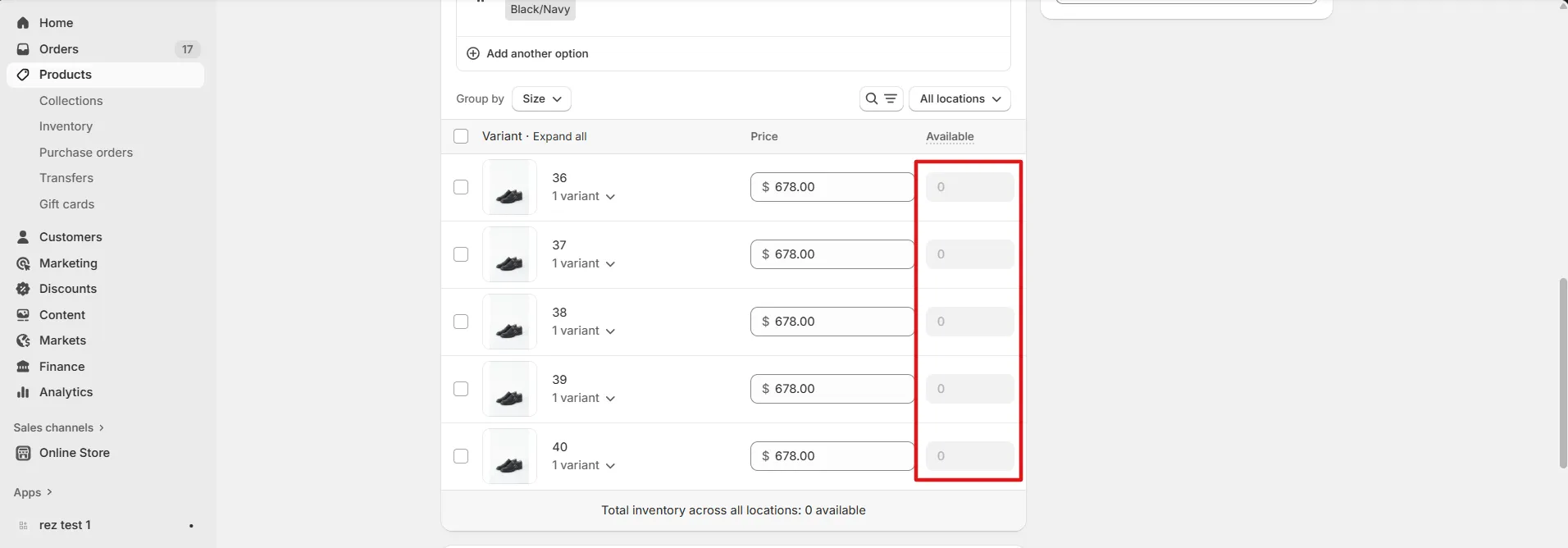Click the plus icon beside Add another option
Image resolution: width=1568 pixels, height=548 pixels.
tap(473, 53)
